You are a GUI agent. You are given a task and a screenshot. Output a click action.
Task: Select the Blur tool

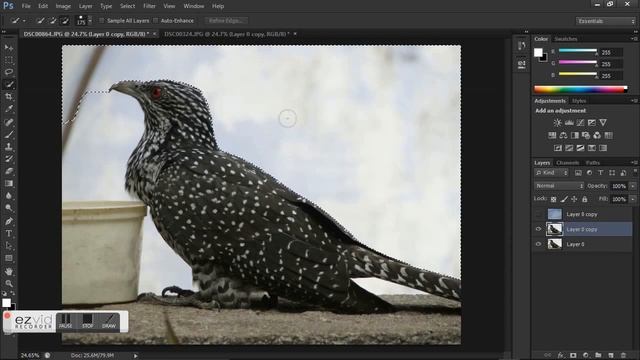pos(9,196)
